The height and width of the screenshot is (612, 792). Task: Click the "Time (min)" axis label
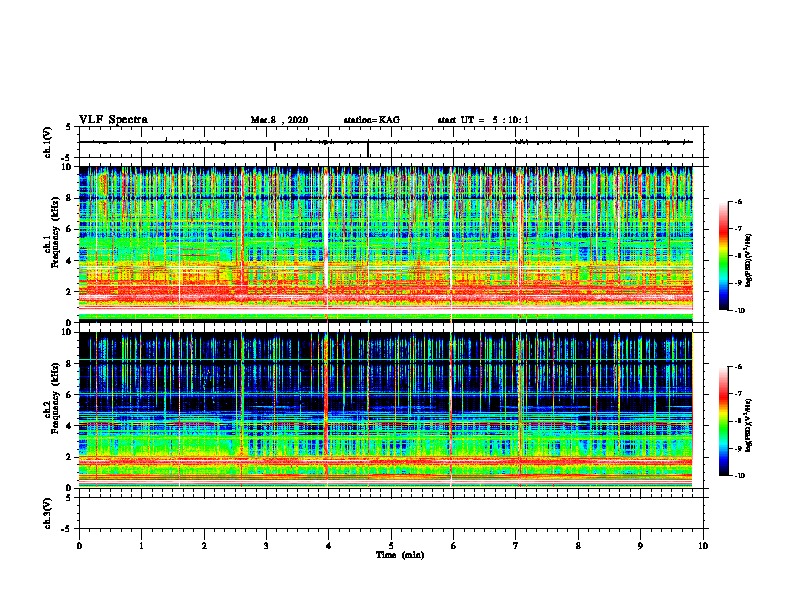[x=400, y=555]
